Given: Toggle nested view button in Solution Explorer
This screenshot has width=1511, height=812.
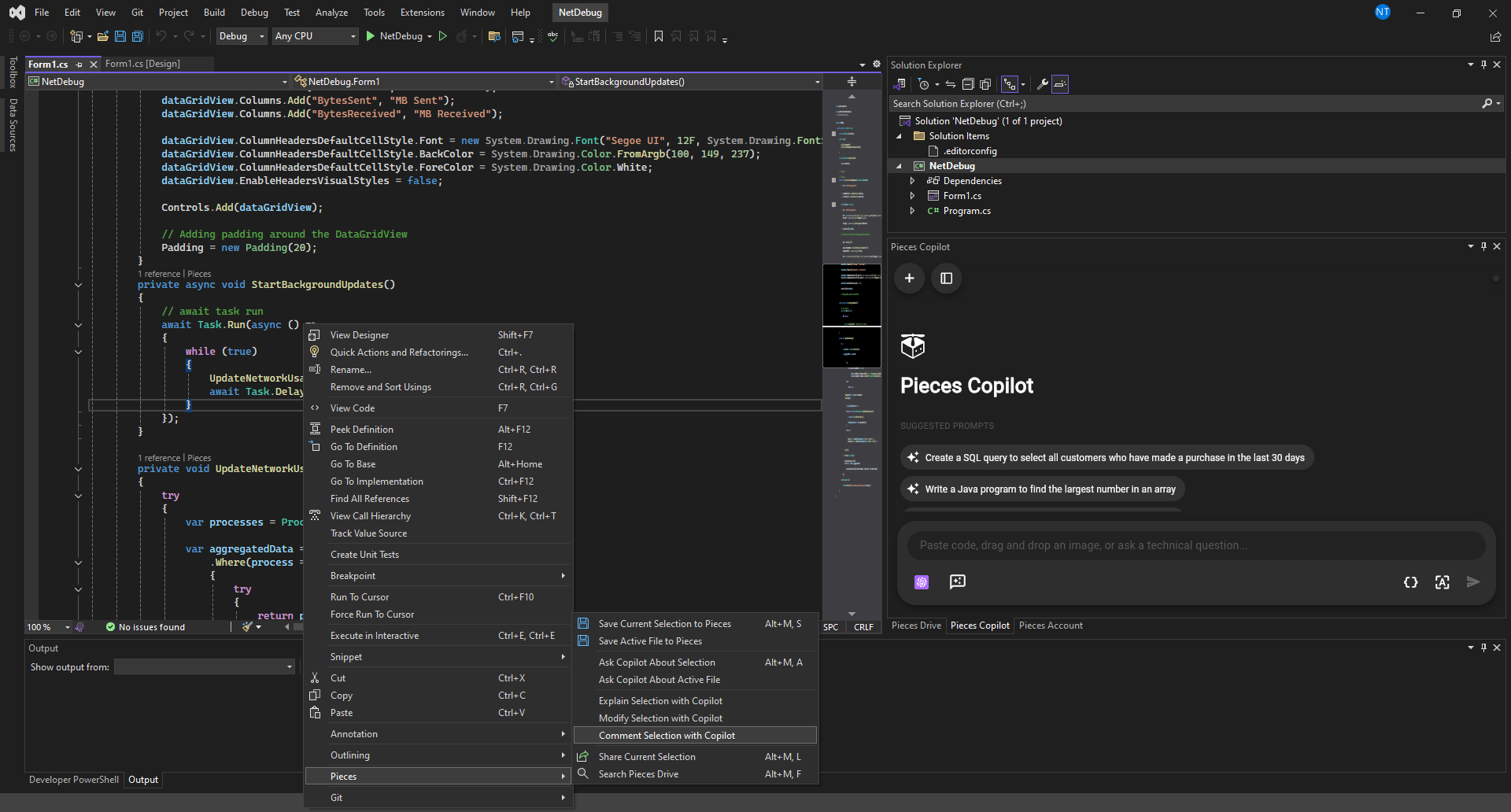Looking at the screenshot, I should [x=1010, y=84].
